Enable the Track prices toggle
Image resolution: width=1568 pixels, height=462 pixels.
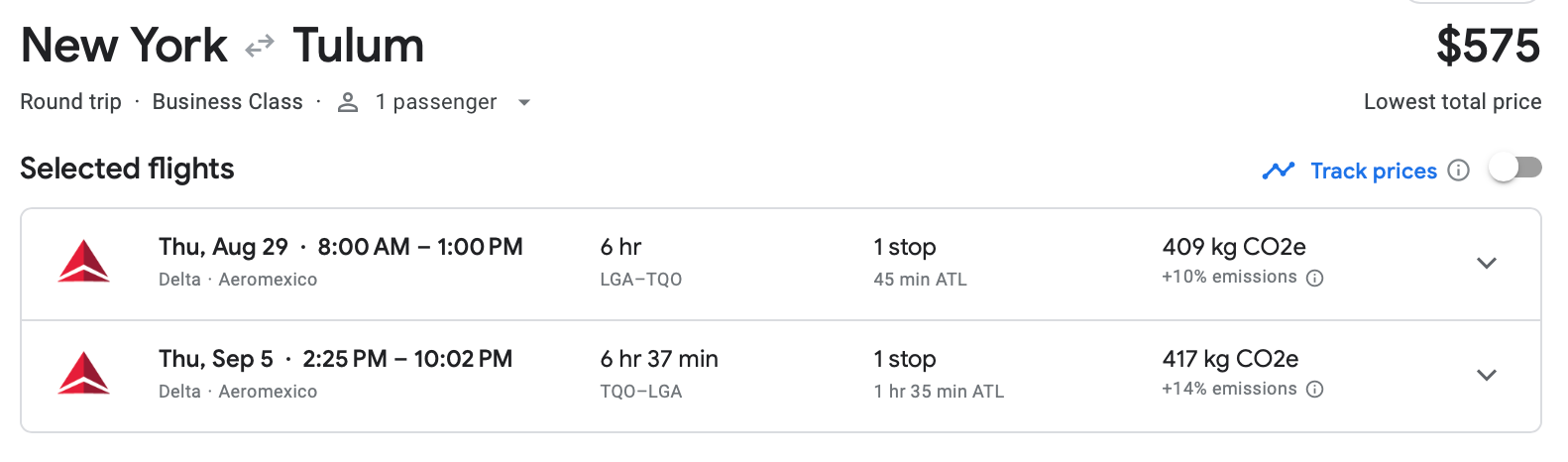[1515, 169]
